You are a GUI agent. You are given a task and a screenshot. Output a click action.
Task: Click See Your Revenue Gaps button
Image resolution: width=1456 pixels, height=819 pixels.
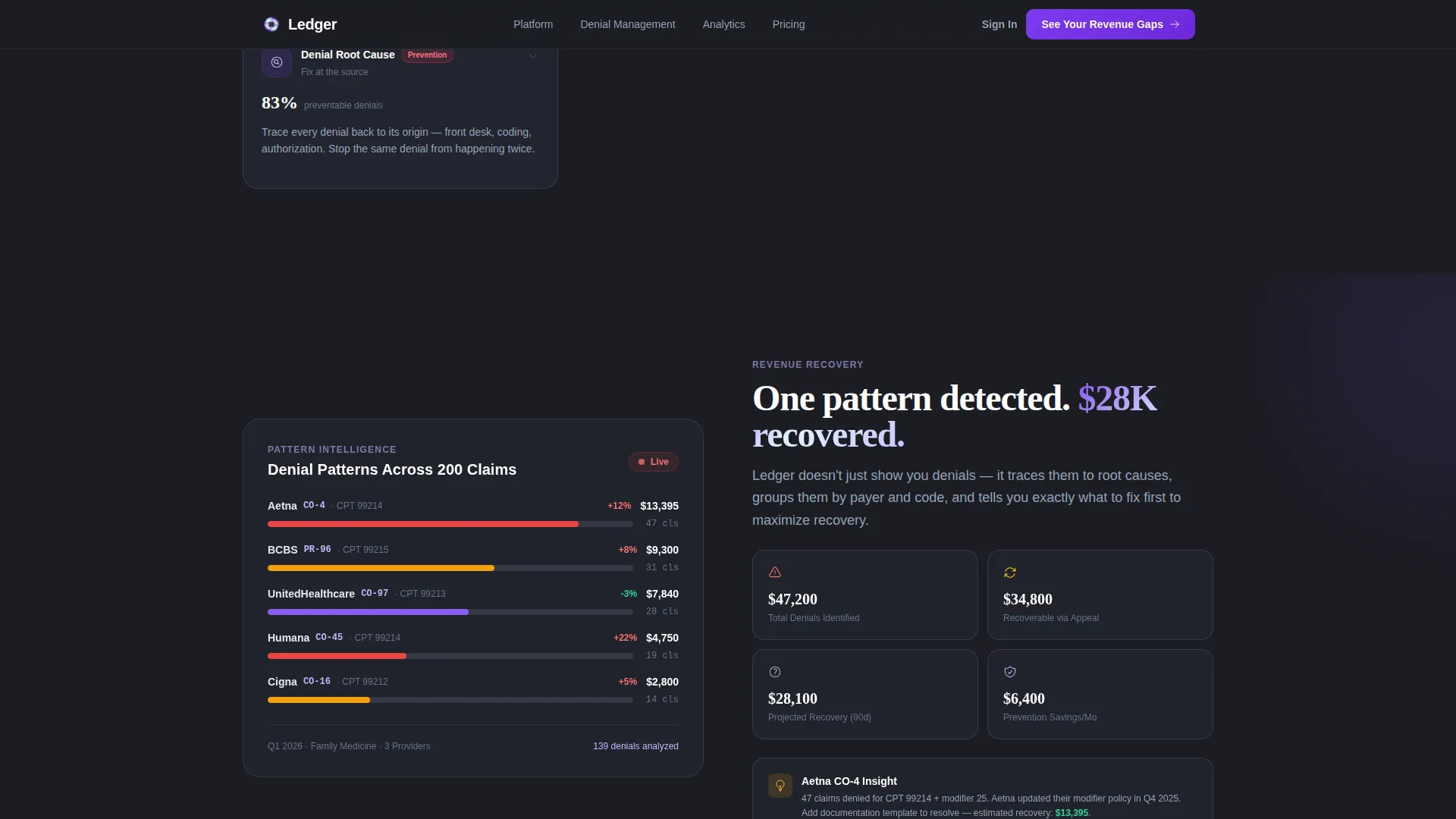[1110, 24]
